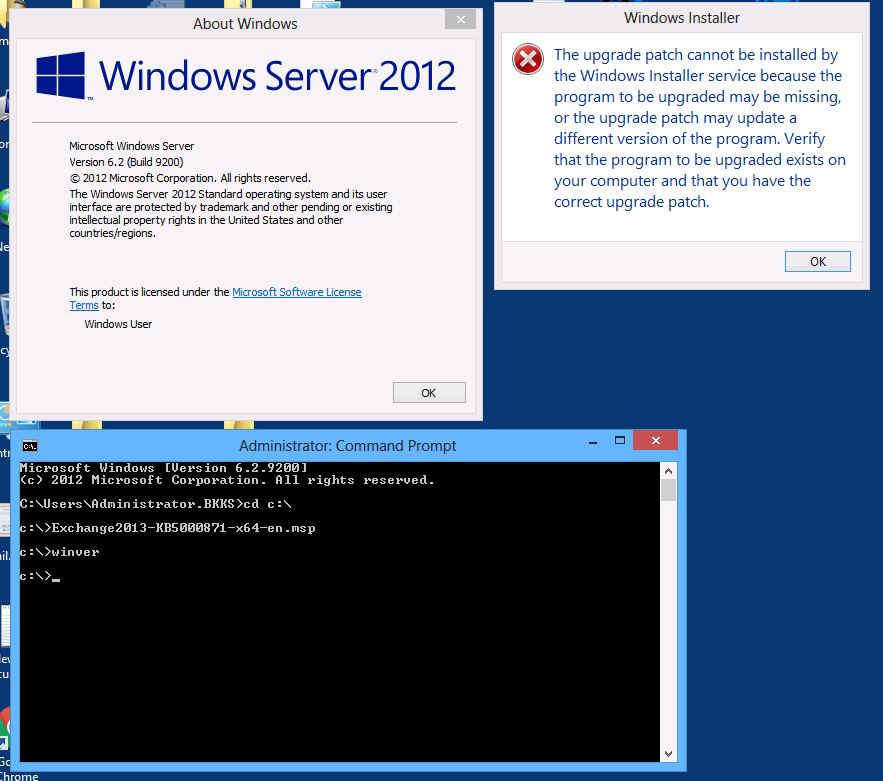Open Command Prompt system menu icon
Image resolution: width=883 pixels, height=781 pixels.
pyautogui.click(x=30, y=446)
